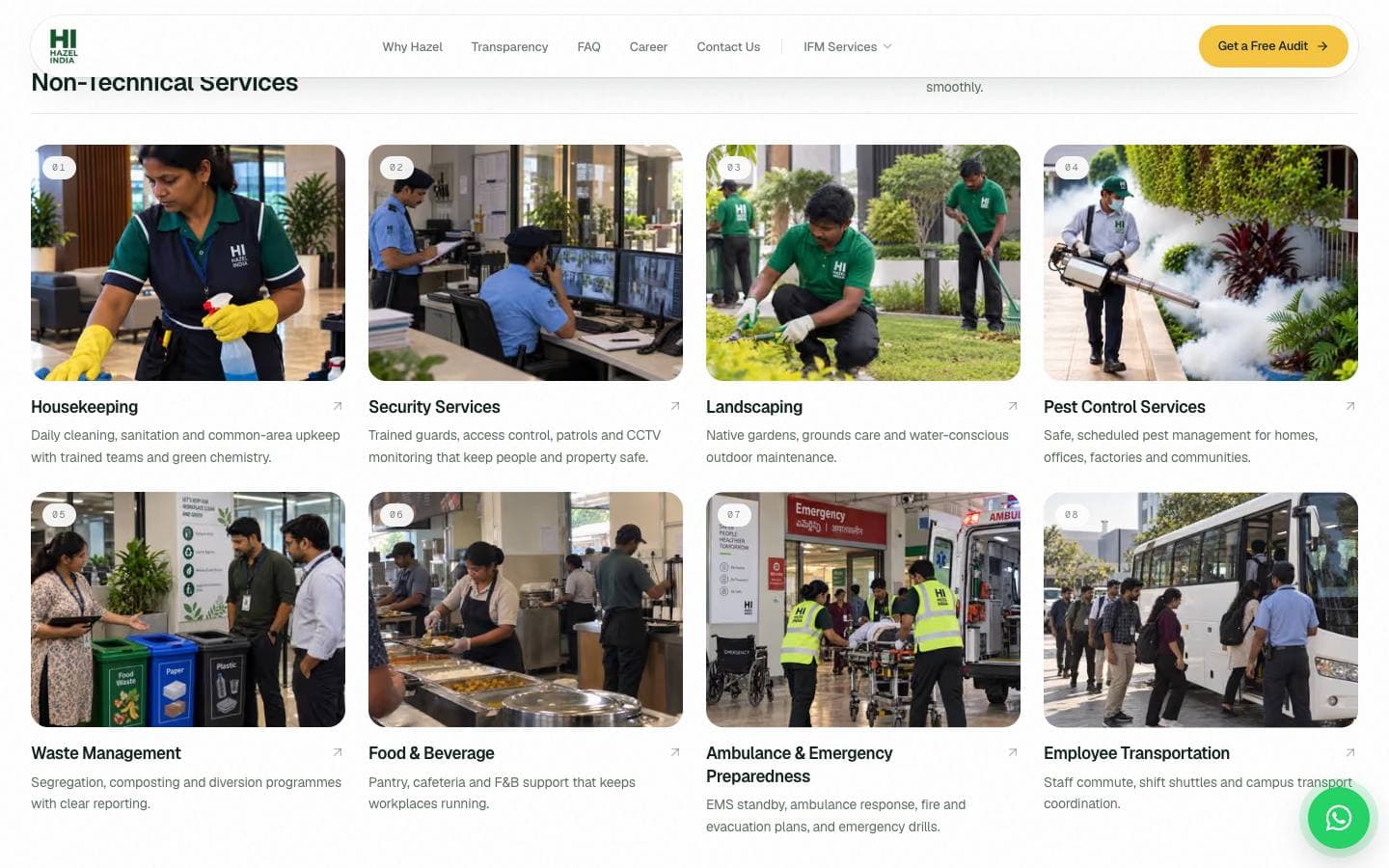Click the Waste Management recycling bins photo
The image size is (1389, 868).
click(x=188, y=610)
